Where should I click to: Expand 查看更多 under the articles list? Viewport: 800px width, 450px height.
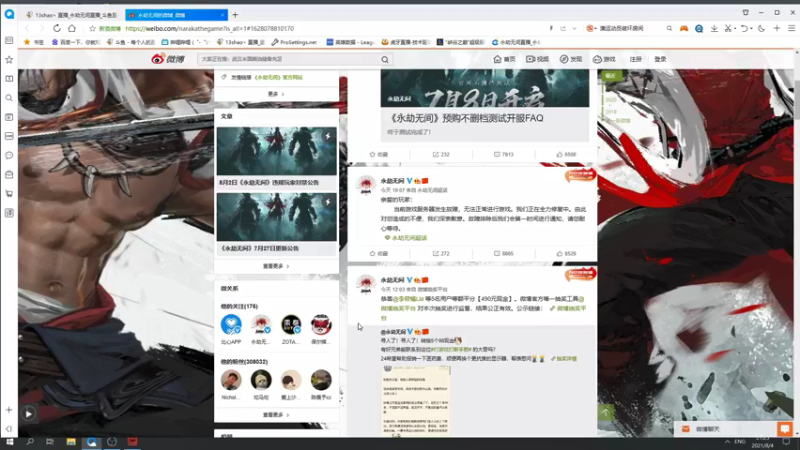pos(276,266)
